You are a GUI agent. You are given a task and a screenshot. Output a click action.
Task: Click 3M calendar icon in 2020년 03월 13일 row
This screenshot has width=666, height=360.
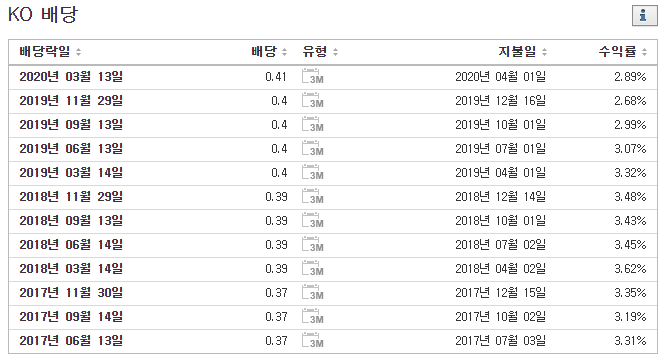[313, 76]
